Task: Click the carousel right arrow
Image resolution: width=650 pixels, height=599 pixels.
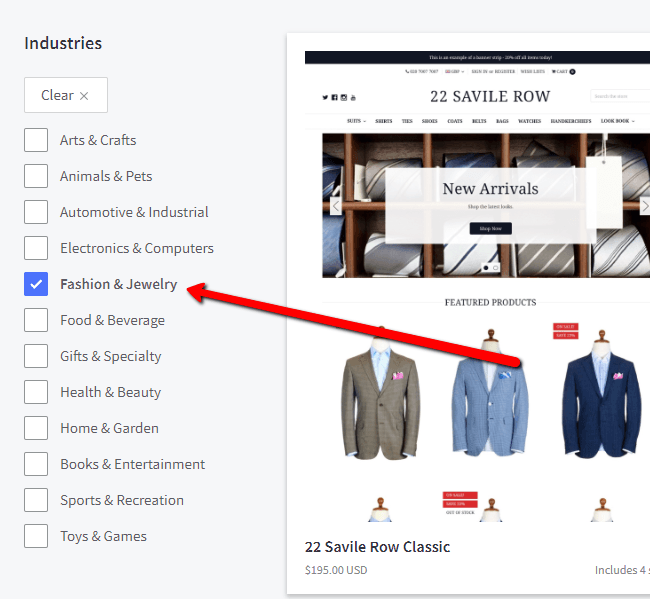Action: click(x=644, y=206)
